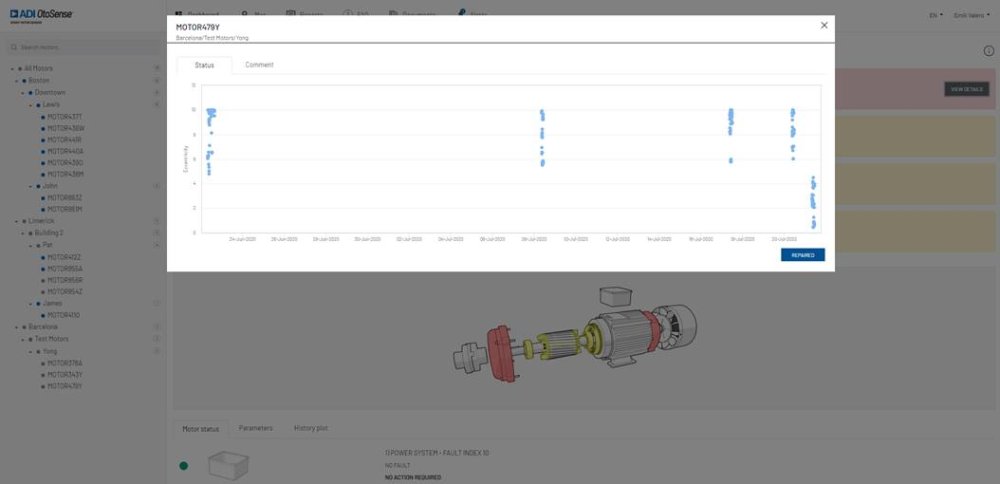Select MOTOR881M in the tree

point(64,209)
